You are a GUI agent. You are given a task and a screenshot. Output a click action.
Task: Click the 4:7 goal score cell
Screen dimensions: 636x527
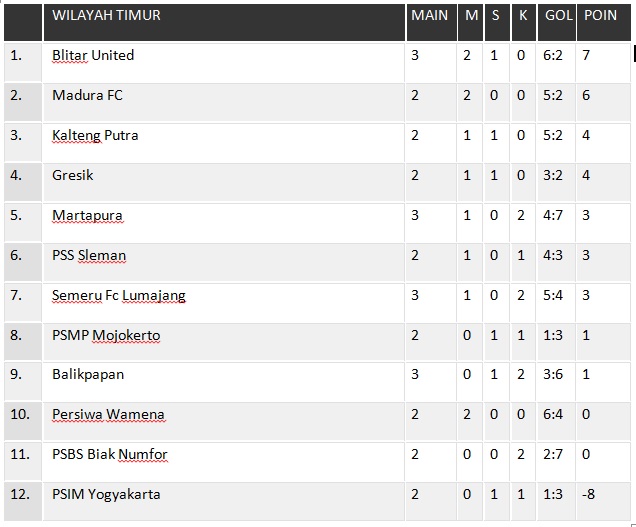coord(553,216)
